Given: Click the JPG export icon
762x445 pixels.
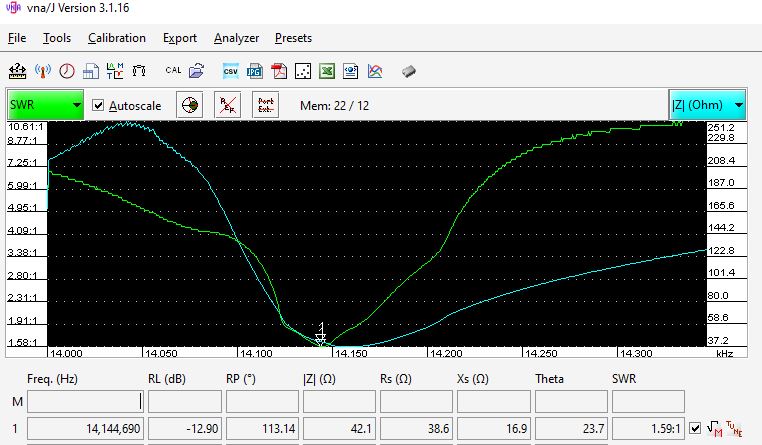Looking at the screenshot, I should tap(255, 71).
